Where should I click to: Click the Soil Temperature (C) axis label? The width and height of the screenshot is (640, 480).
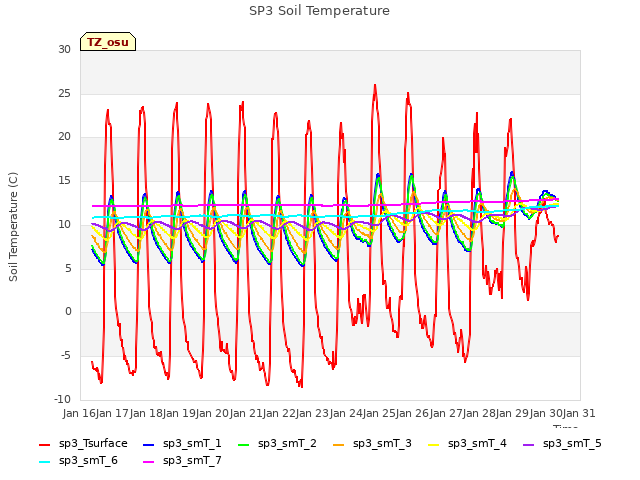point(13,227)
